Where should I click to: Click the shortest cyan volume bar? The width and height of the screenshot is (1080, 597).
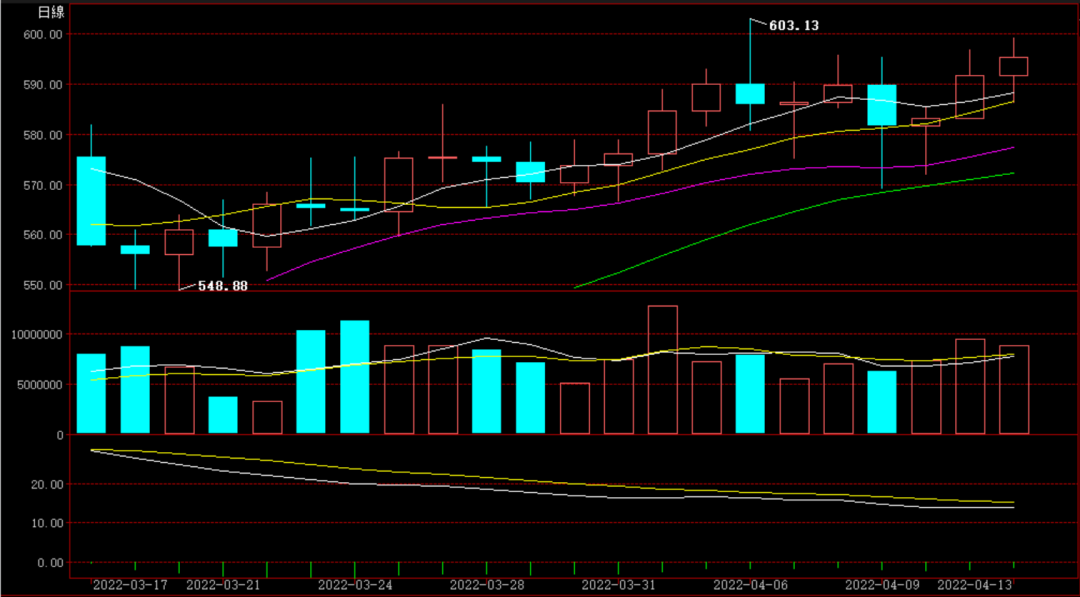(x=223, y=415)
